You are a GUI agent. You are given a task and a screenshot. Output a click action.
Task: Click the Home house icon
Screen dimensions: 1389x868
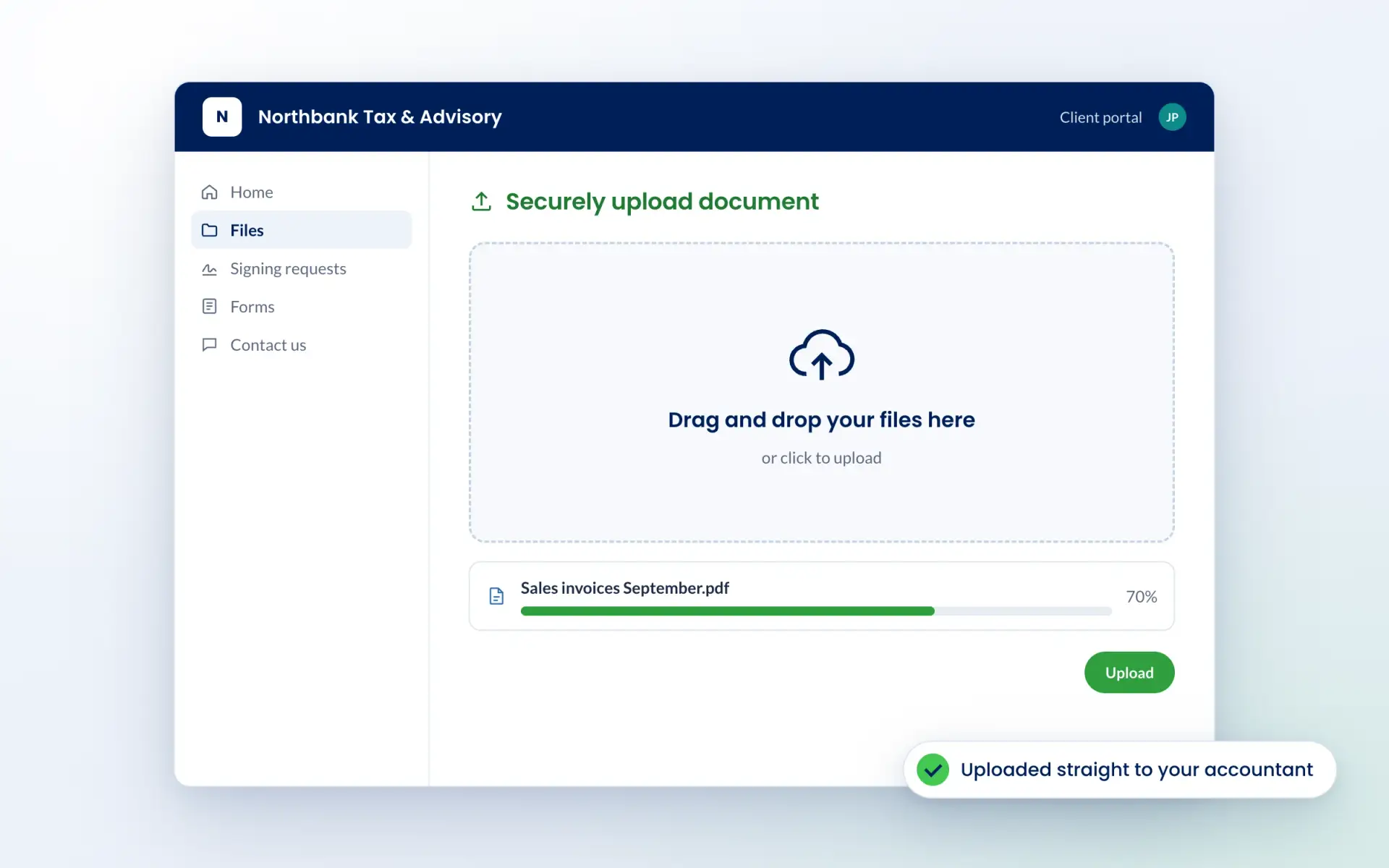[209, 192]
